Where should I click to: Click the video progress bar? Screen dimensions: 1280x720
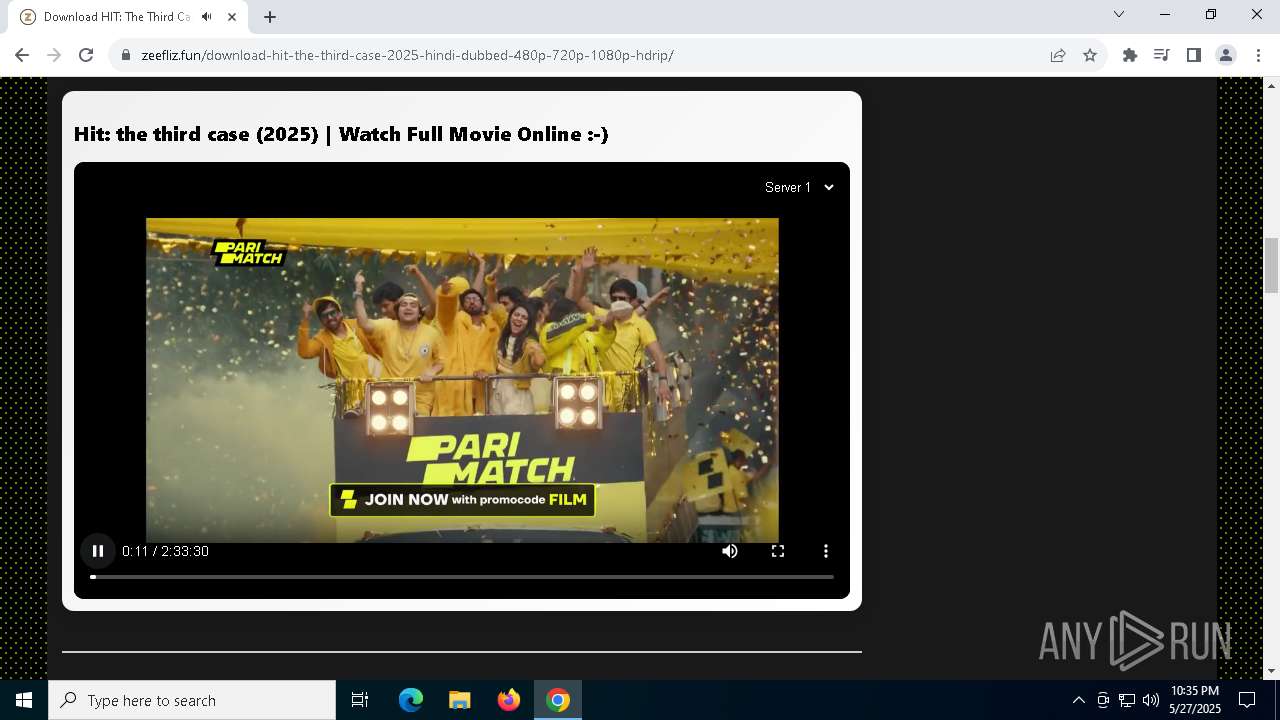tap(462, 577)
